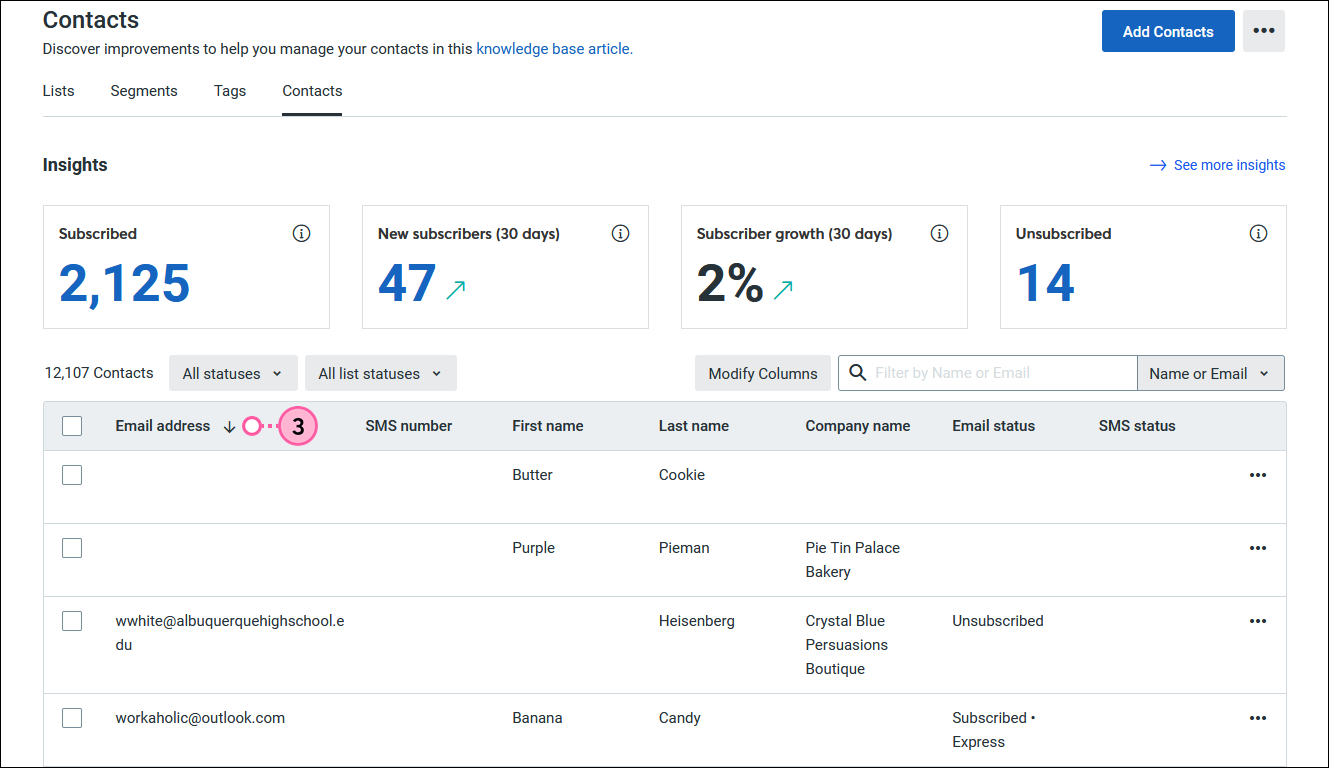Click the Company name column header
The height and width of the screenshot is (768, 1329).
[x=858, y=426]
